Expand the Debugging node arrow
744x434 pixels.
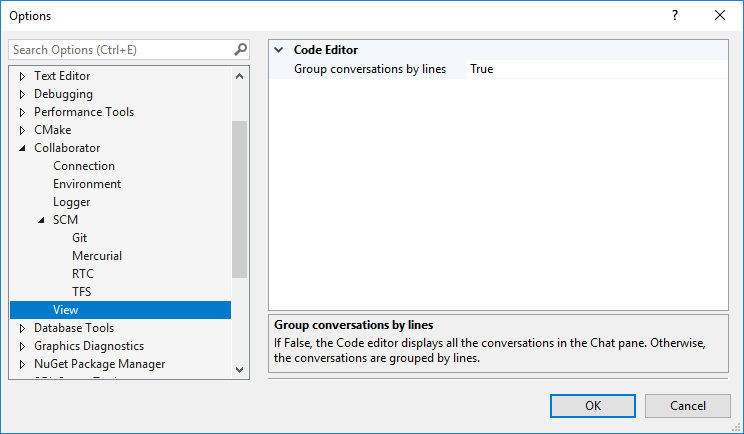coord(23,94)
